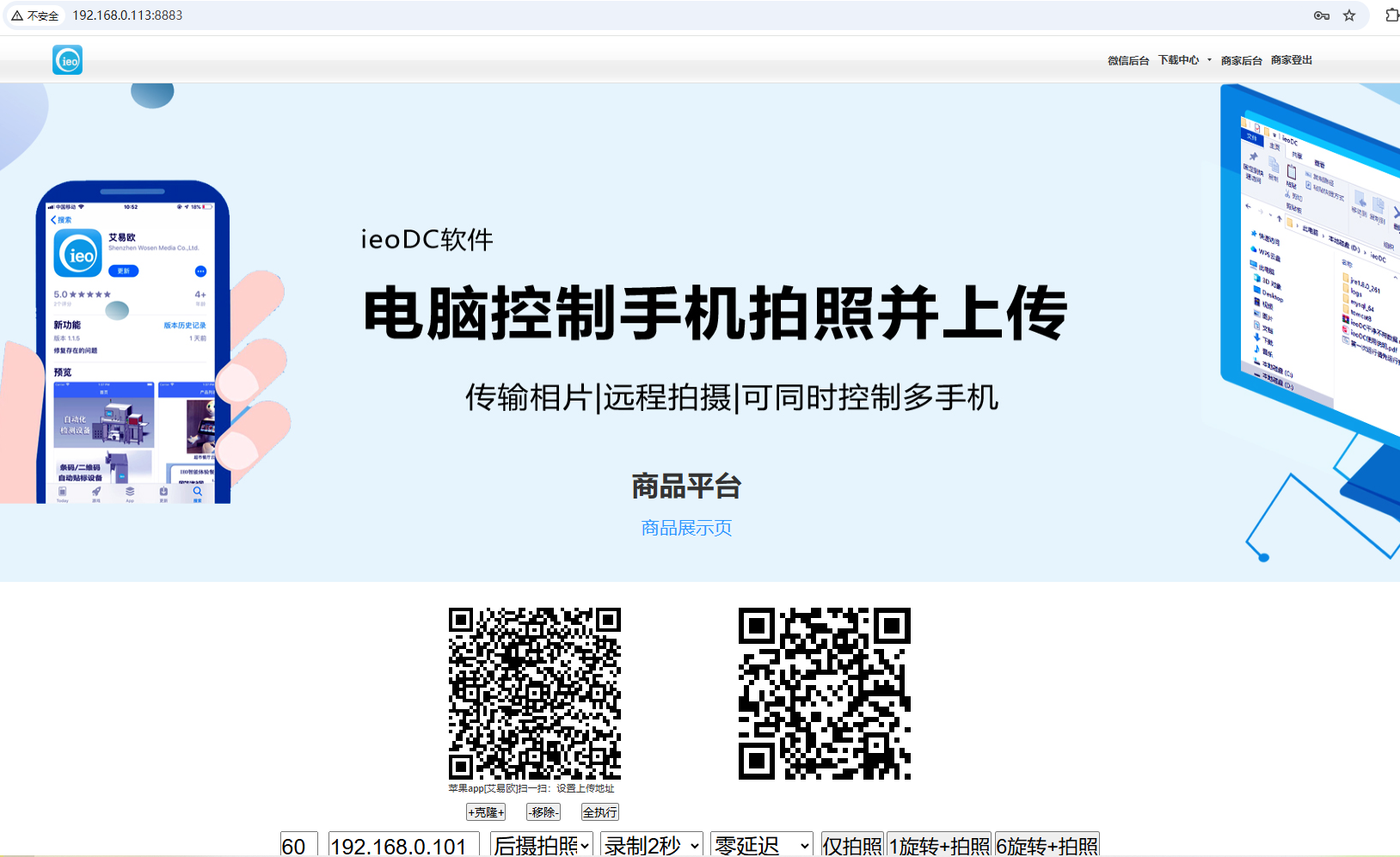Click the 商品平台 heading text
This screenshot has width=1400, height=857.
[x=686, y=487]
